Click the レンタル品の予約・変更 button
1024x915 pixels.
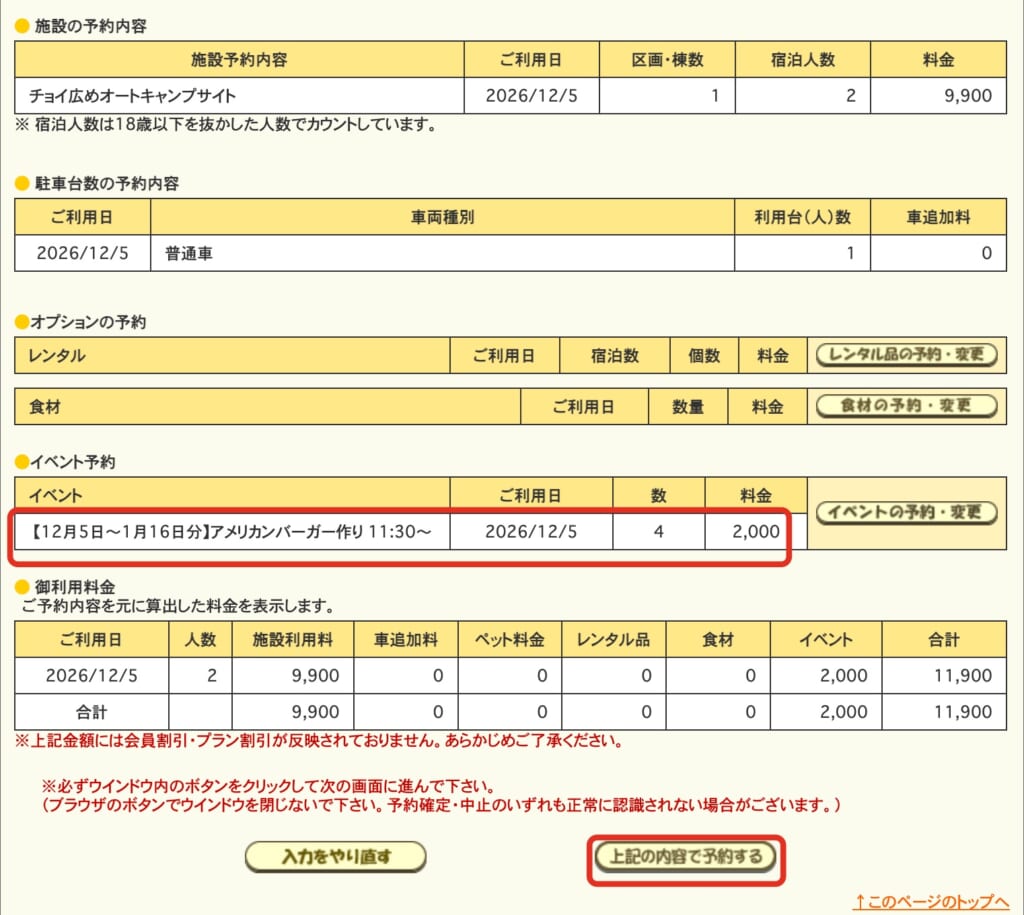click(x=906, y=355)
